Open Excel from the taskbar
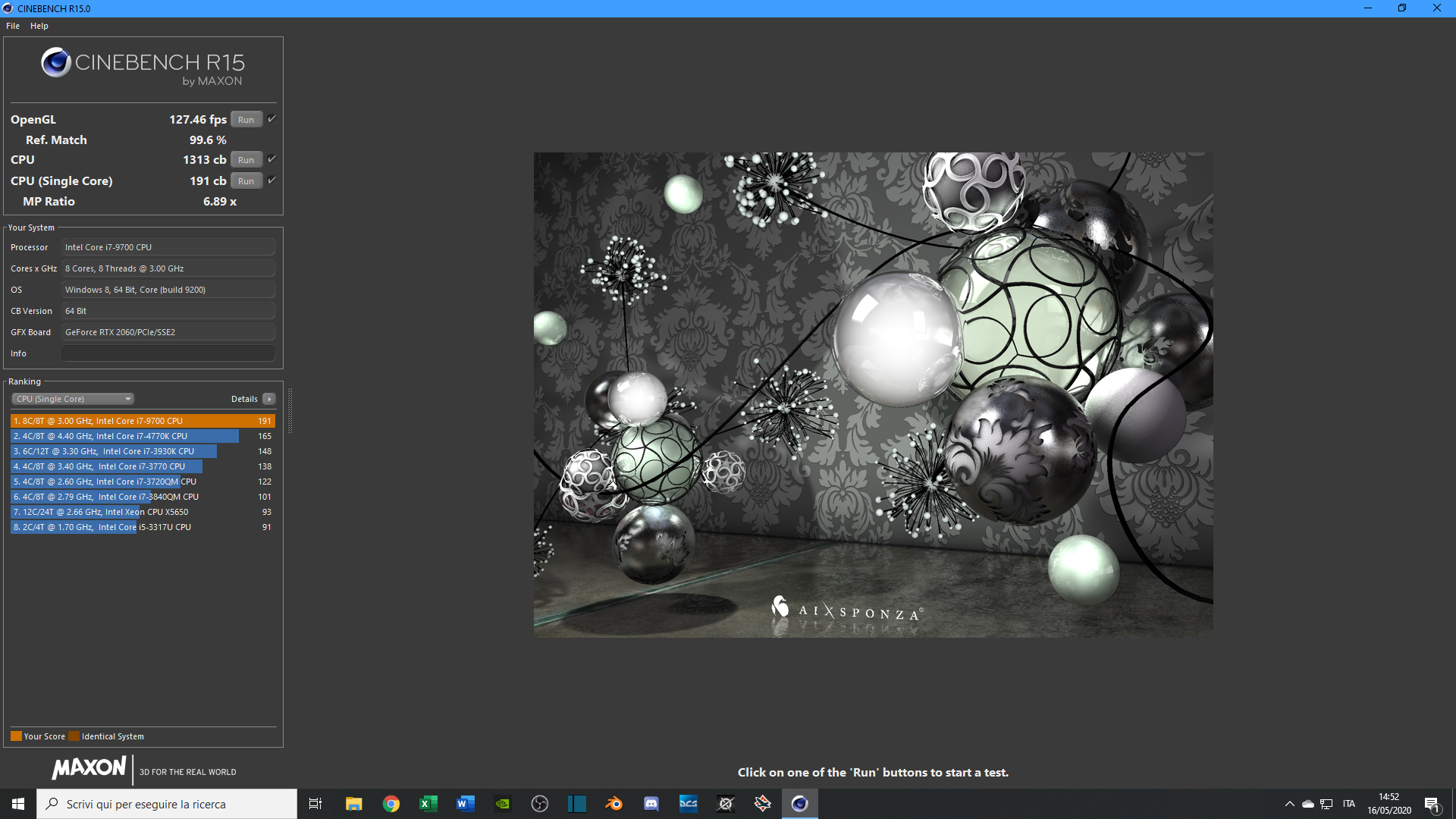This screenshot has width=1456, height=819. [x=428, y=804]
